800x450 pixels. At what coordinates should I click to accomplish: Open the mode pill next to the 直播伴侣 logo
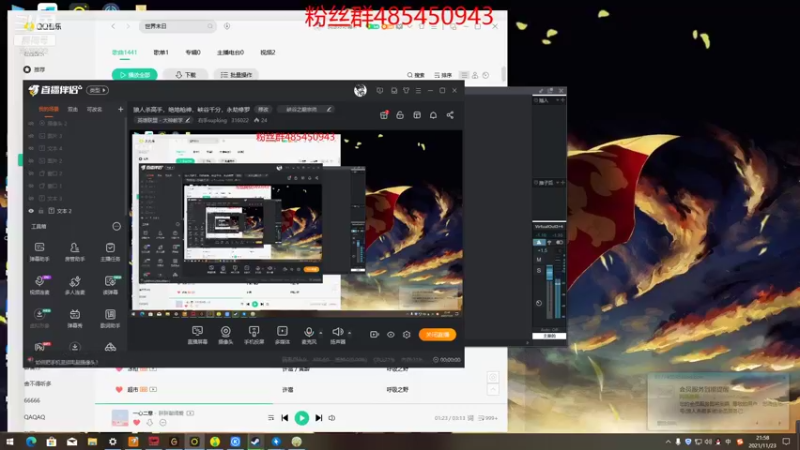[x=97, y=90]
